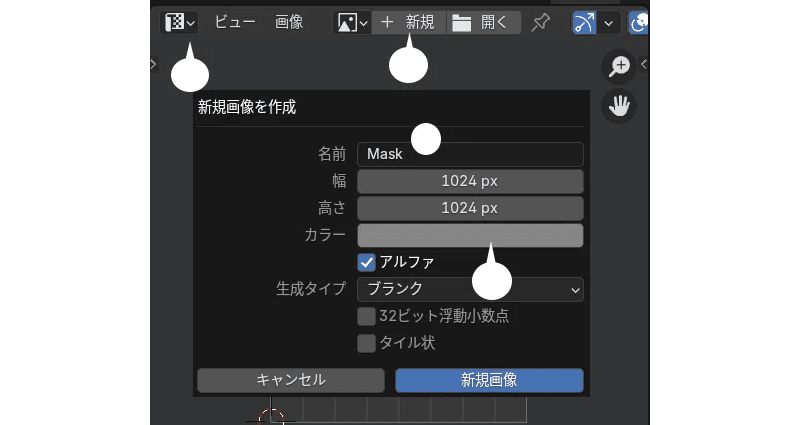The image size is (800, 425).
Task: Open the カラー swatch picker
Action: coord(470,235)
